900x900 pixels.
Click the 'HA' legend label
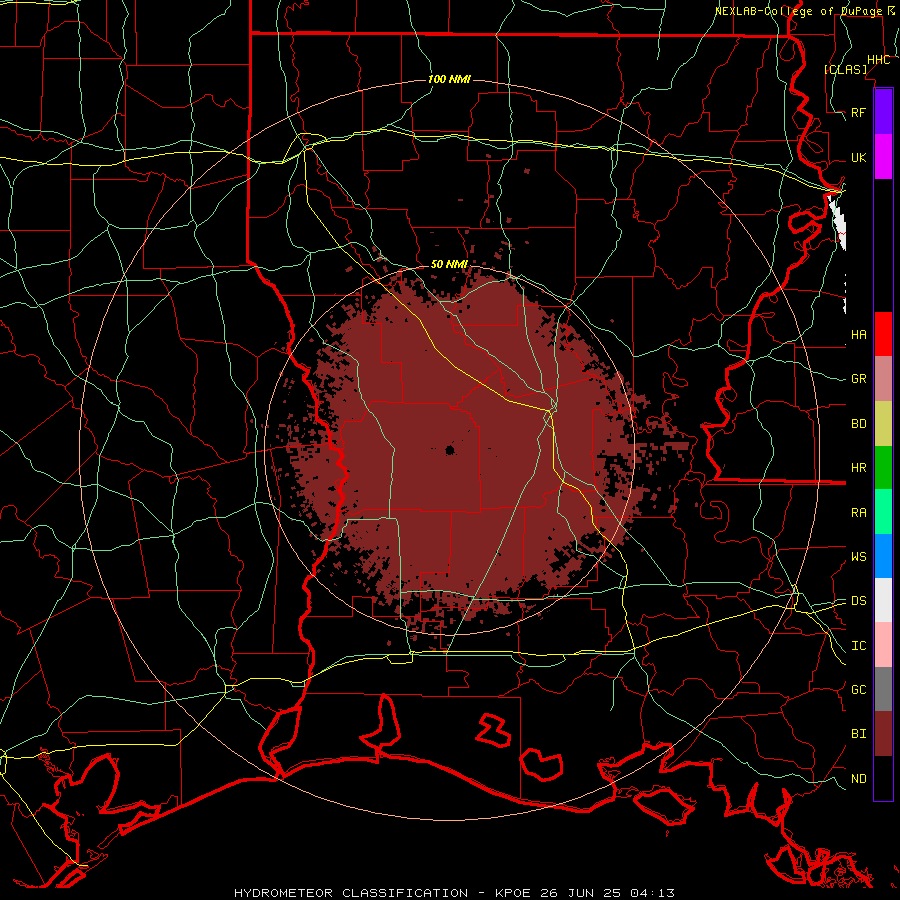tap(859, 335)
